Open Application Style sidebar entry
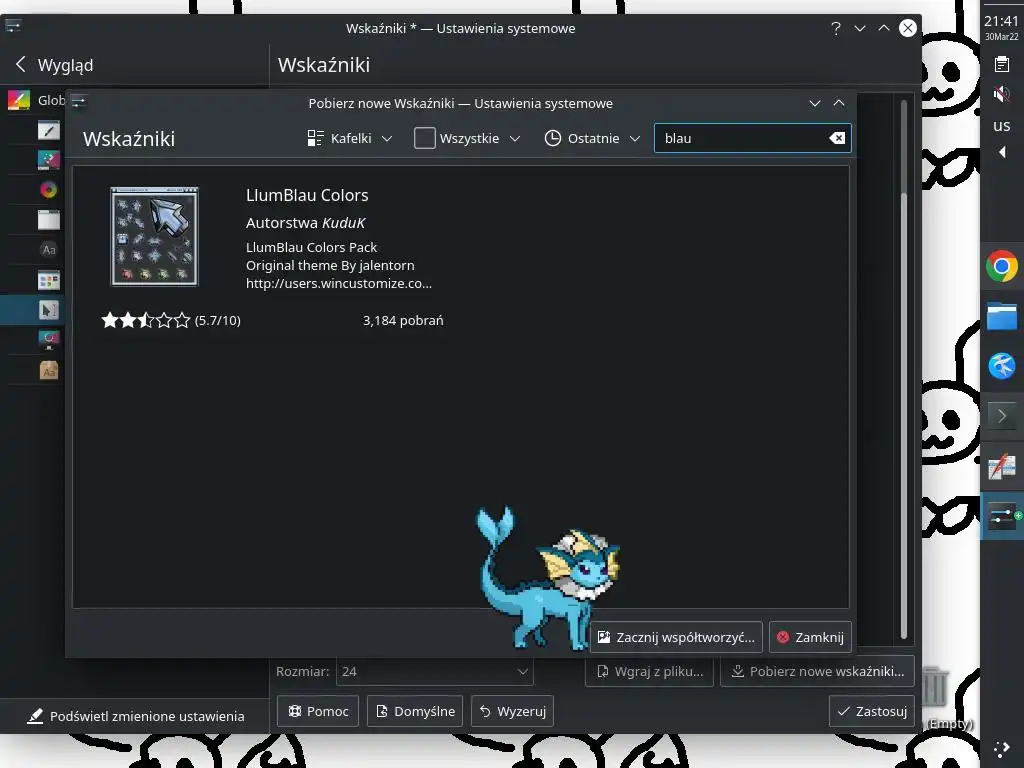The height and width of the screenshot is (768, 1024). click(x=48, y=130)
